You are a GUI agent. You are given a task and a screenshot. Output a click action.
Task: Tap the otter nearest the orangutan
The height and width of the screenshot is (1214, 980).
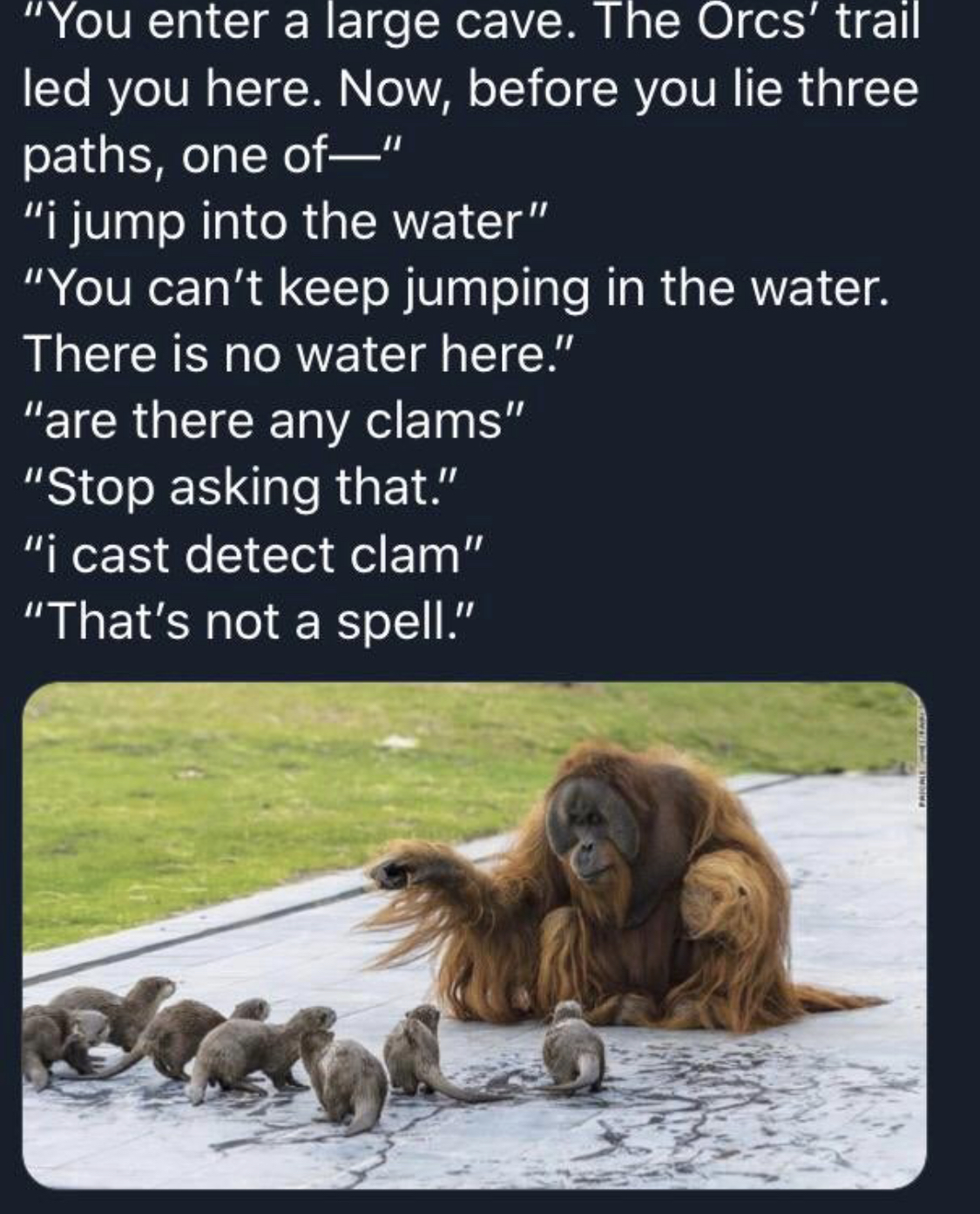point(572,1049)
